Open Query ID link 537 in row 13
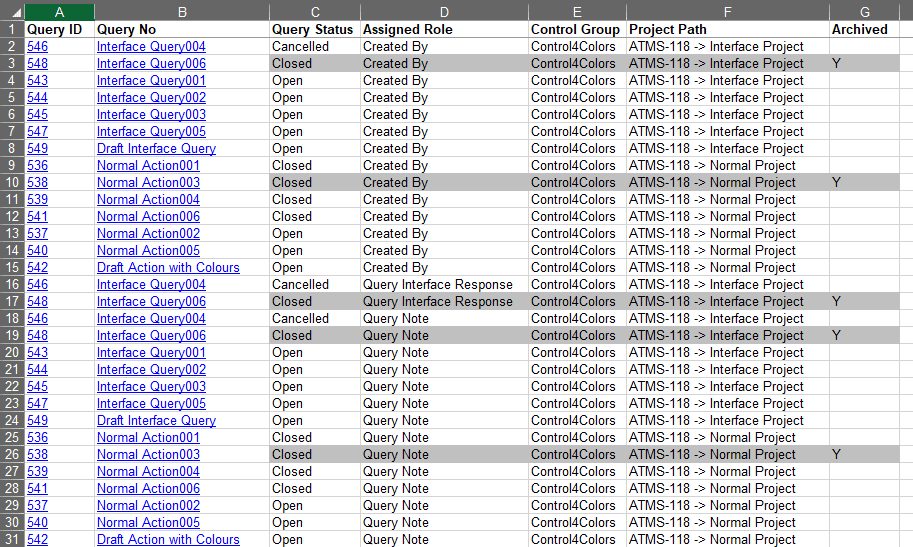 point(37,234)
